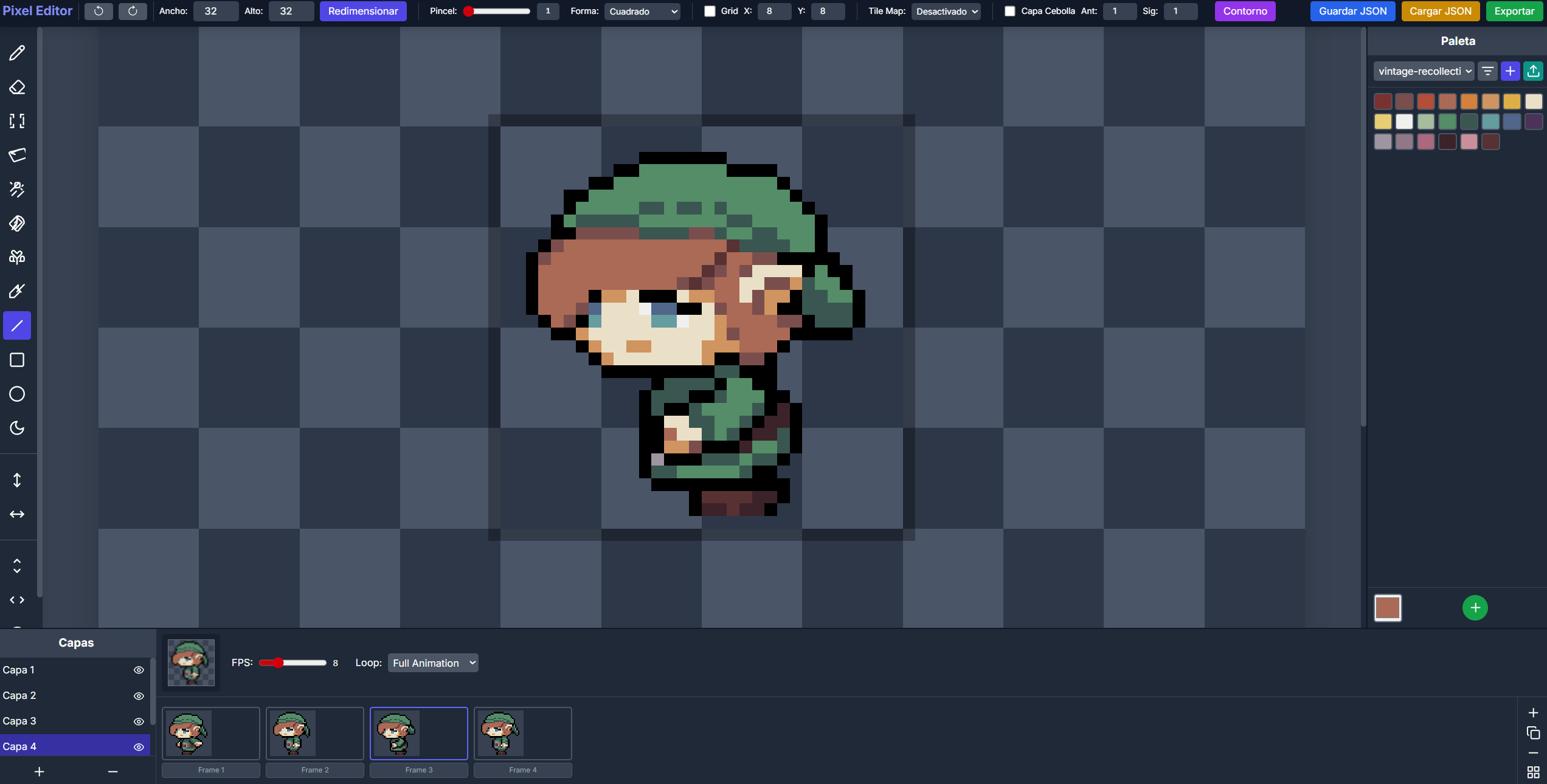Select Frame 1 label button

click(211, 770)
